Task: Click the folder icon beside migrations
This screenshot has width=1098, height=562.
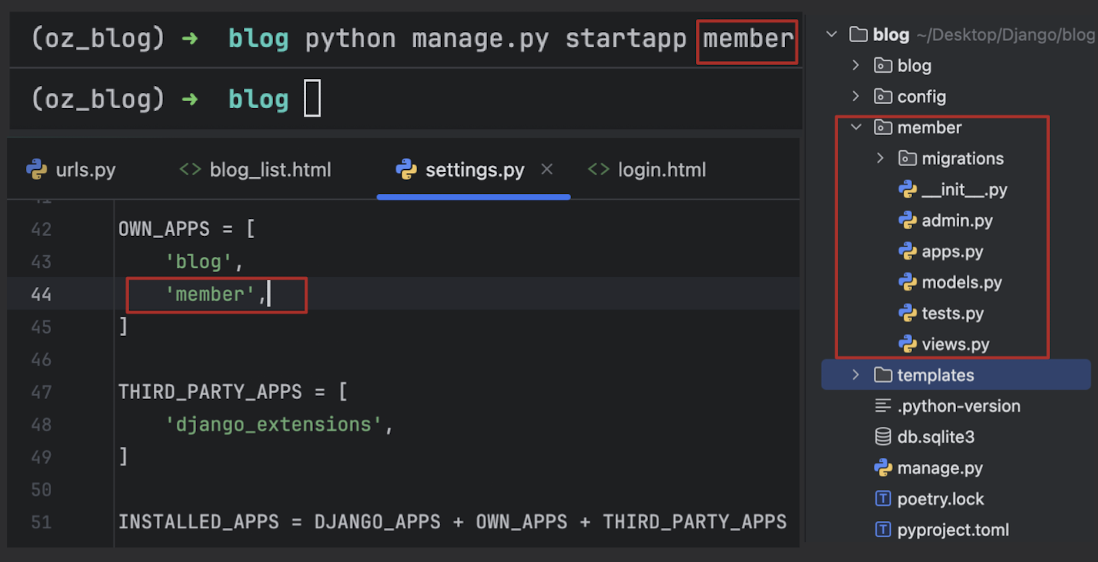Action: click(908, 159)
